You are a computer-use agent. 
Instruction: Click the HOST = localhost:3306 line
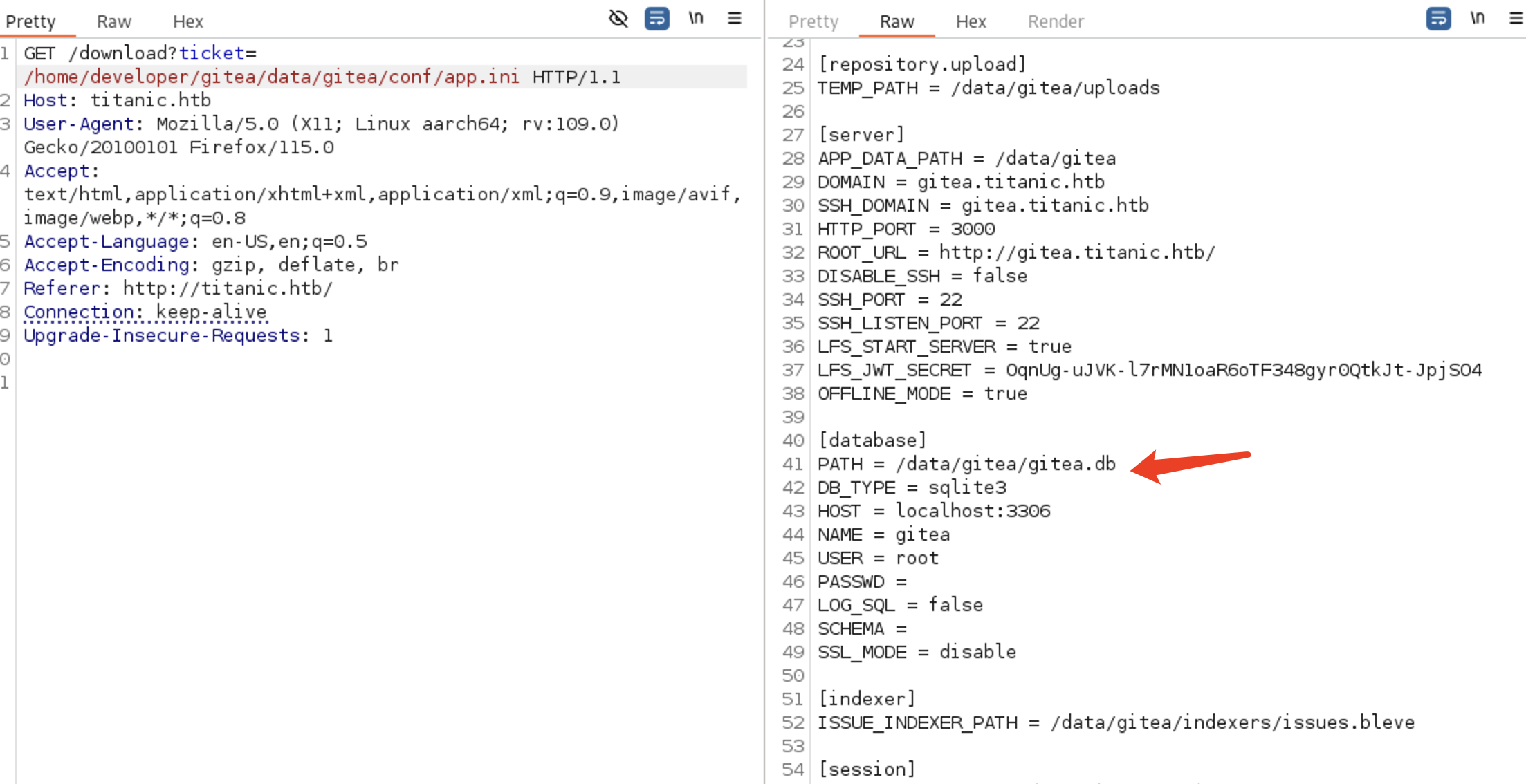934,511
